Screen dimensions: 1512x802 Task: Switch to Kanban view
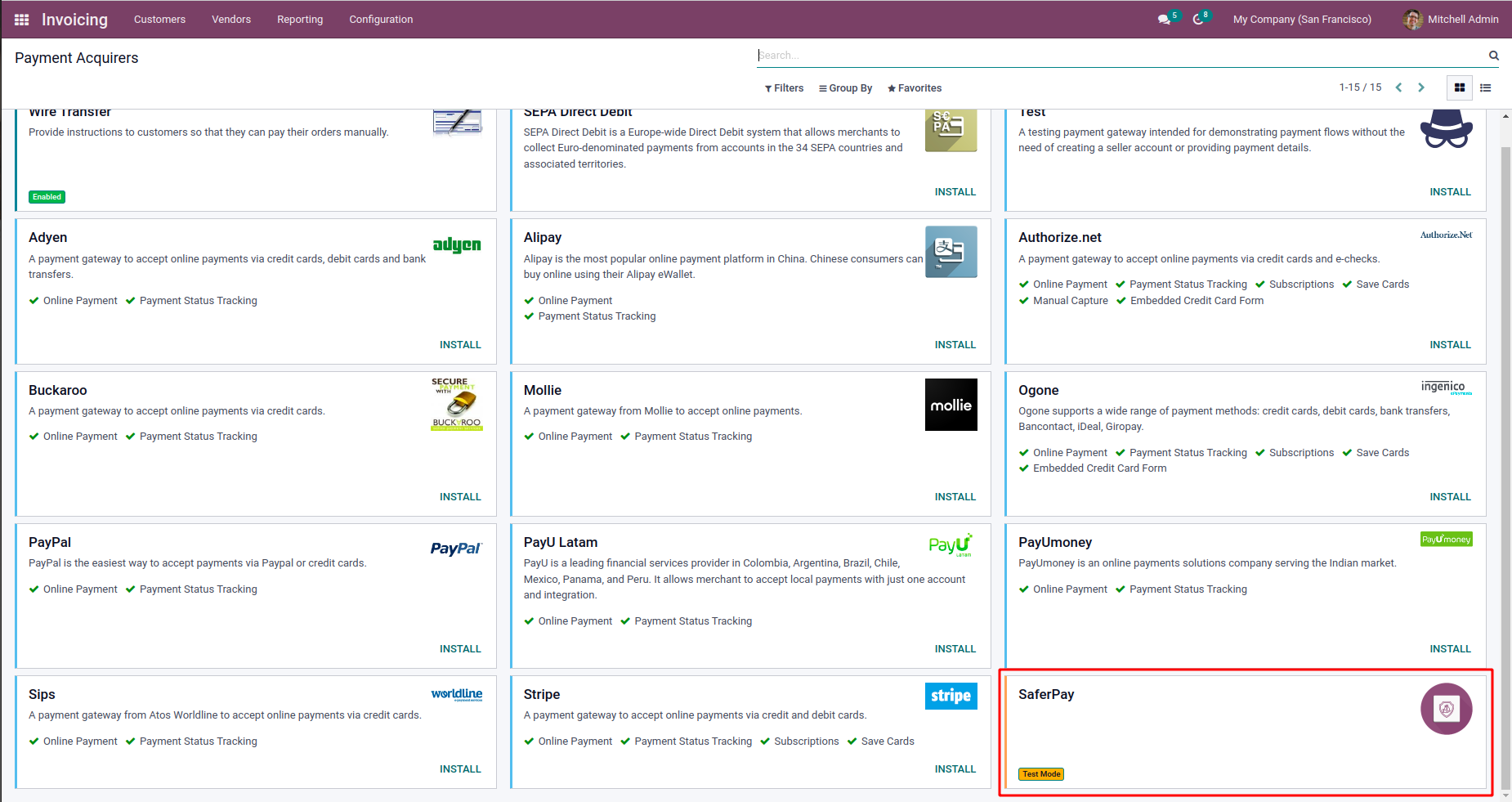pos(1460,87)
